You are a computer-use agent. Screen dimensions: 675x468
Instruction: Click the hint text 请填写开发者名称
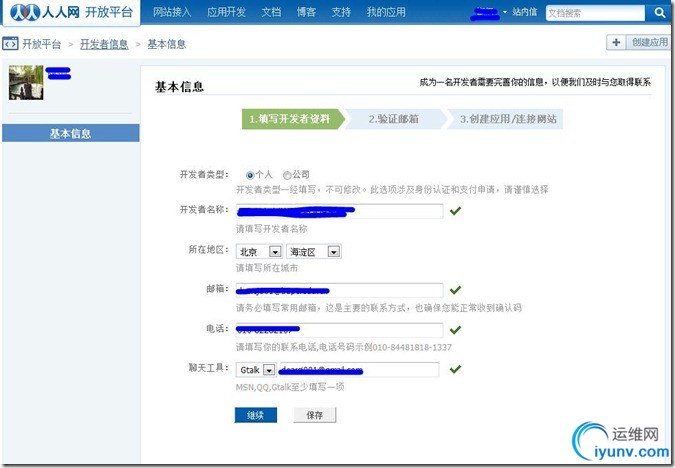[x=272, y=229]
